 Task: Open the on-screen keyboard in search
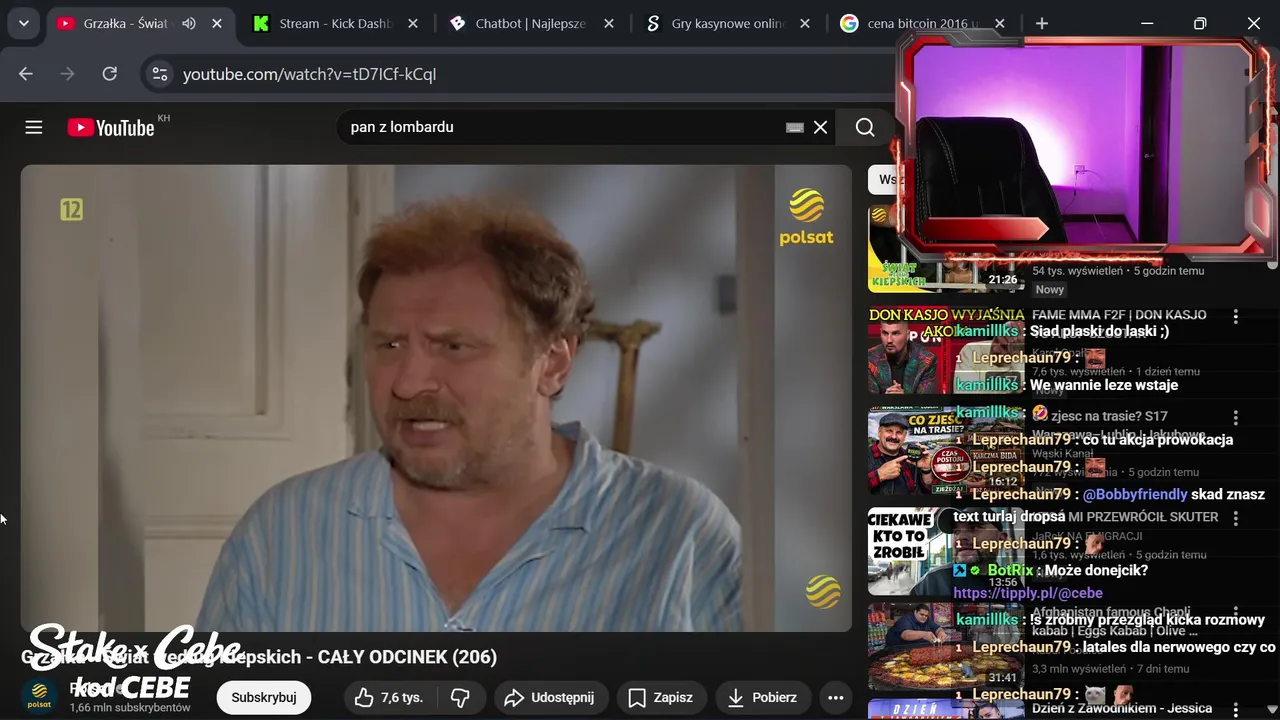click(795, 127)
